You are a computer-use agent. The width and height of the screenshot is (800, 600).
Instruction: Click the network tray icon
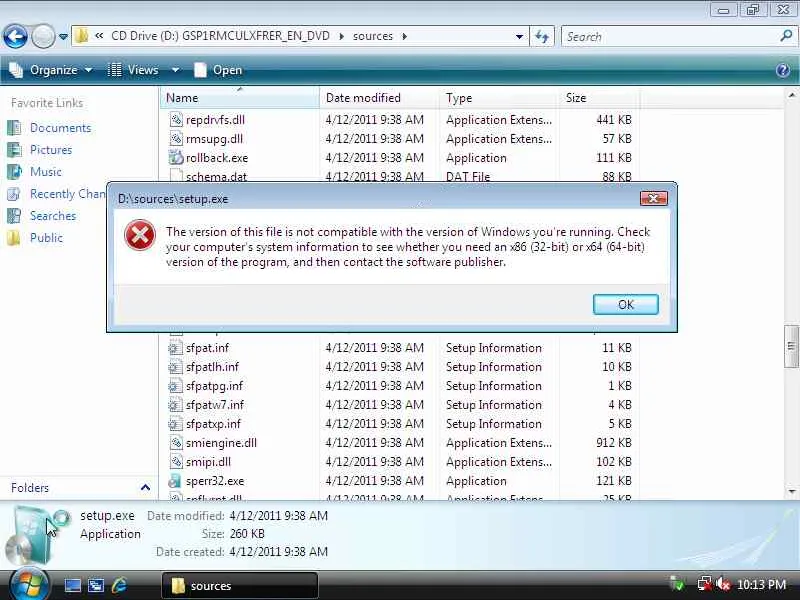pos(705,584)
